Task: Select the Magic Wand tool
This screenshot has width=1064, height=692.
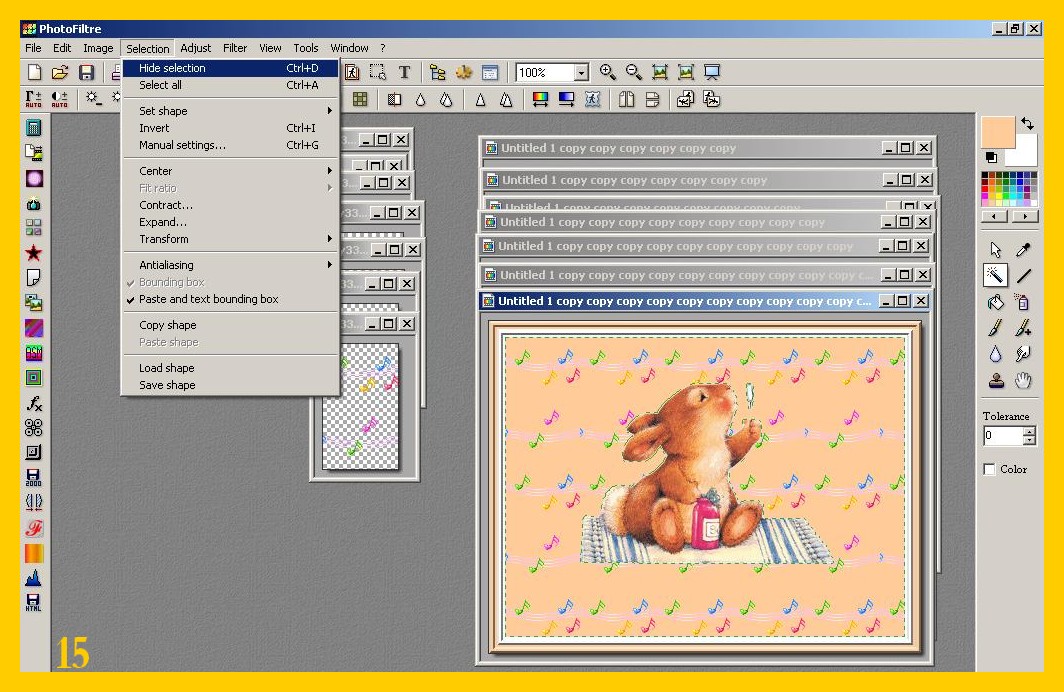Action: click(x=995, y=275)
